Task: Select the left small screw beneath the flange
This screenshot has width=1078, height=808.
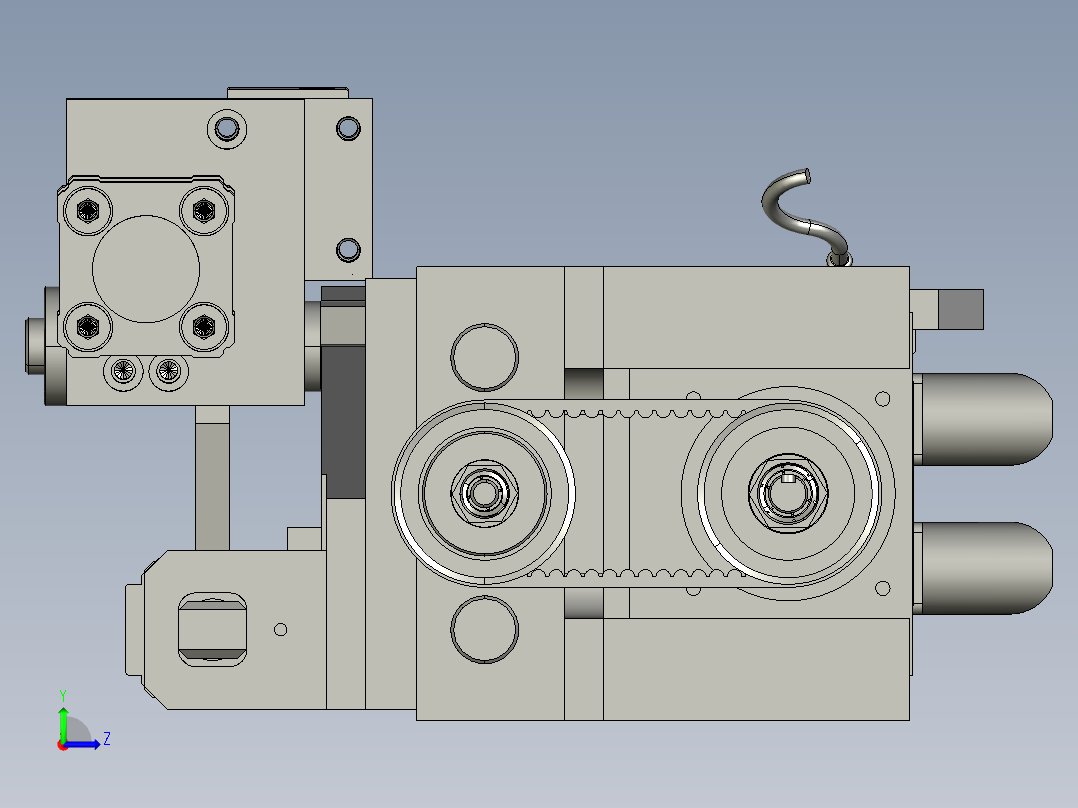Action: click(x=123, y=371)
